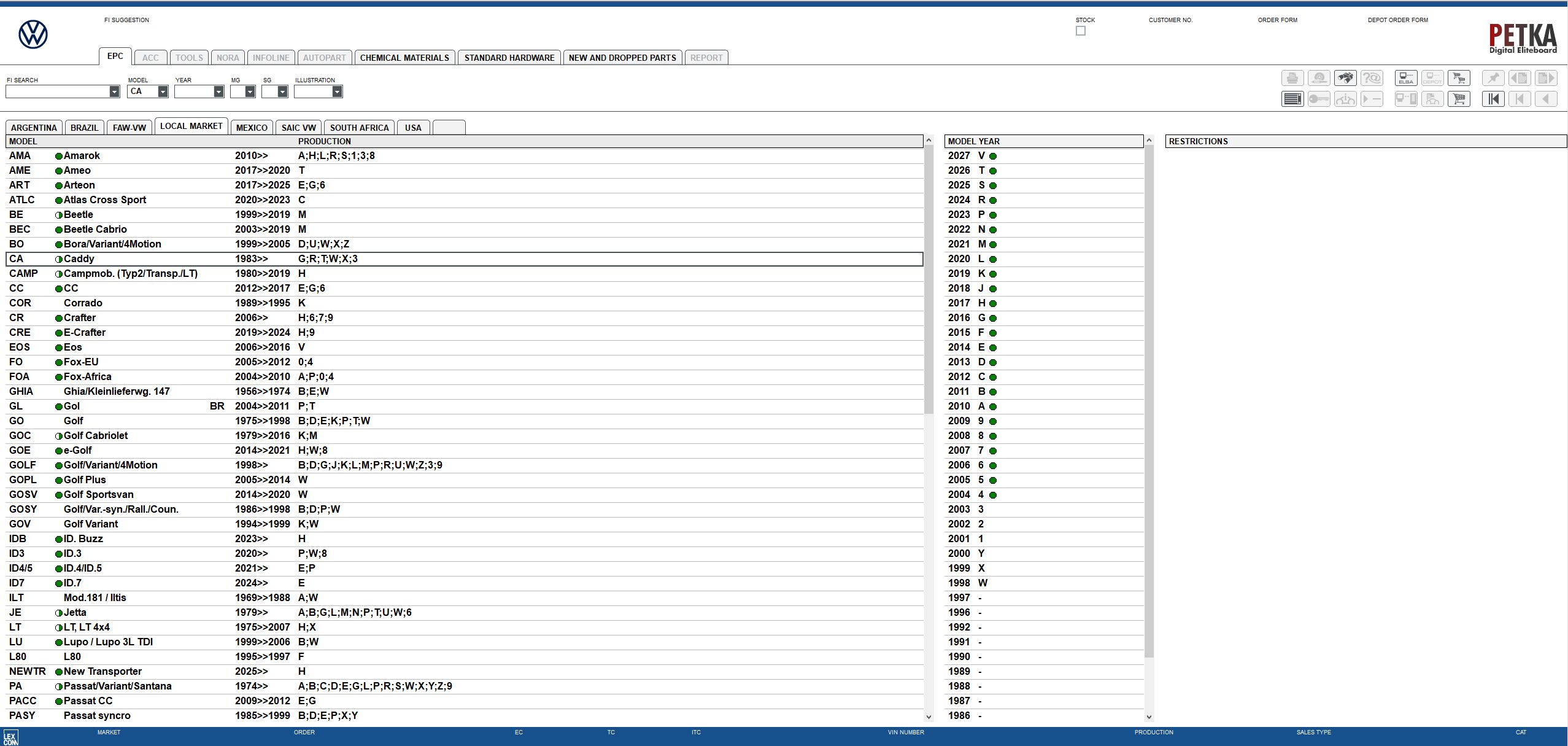This screenshot has width=1568, height=746.
Task: Expand the ILLUSTRATION dropdown
Action: click(337, 91)
